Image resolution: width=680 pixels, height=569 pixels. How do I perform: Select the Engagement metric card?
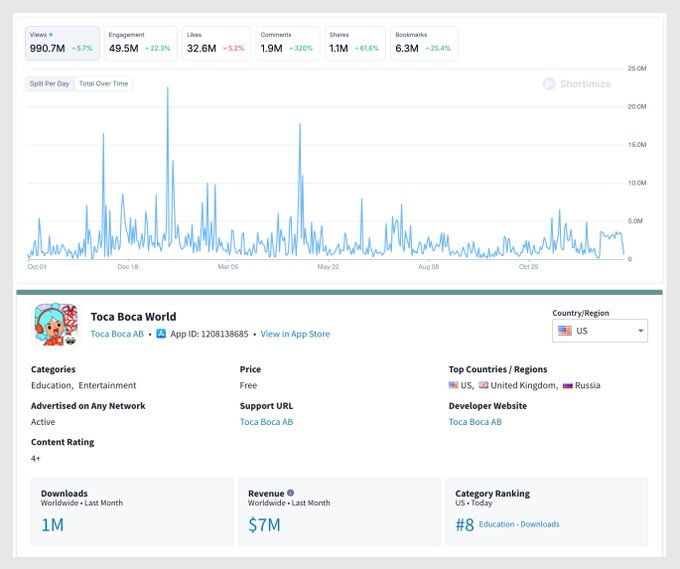coord(140,43)
